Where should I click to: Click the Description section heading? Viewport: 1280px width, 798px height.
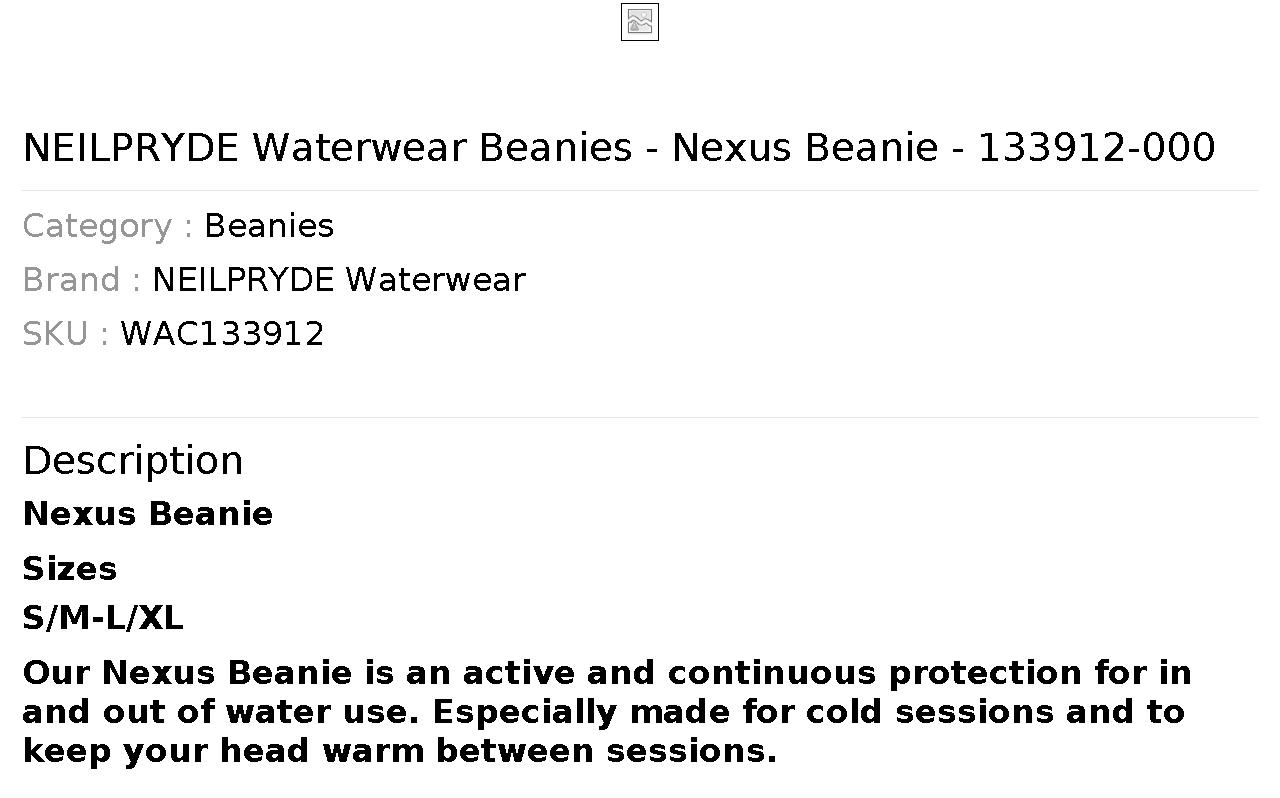pyautogui.click(x=133, y=461)
